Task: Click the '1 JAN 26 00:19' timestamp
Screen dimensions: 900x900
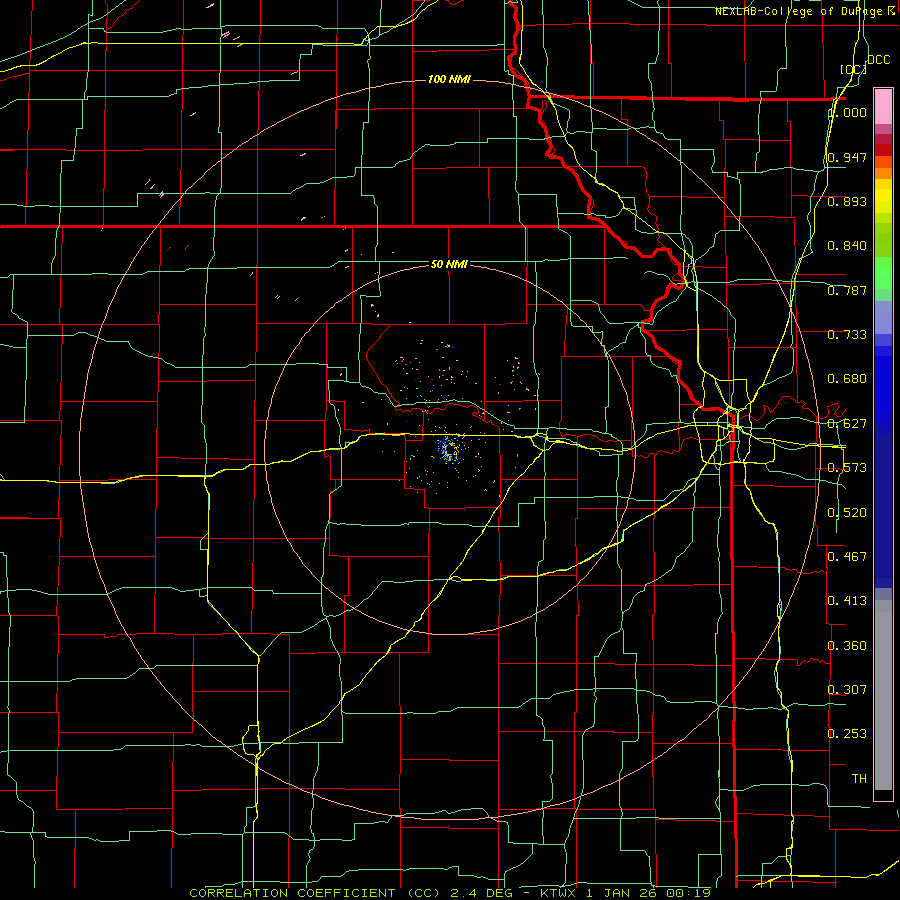Action: tap(648, 893)
